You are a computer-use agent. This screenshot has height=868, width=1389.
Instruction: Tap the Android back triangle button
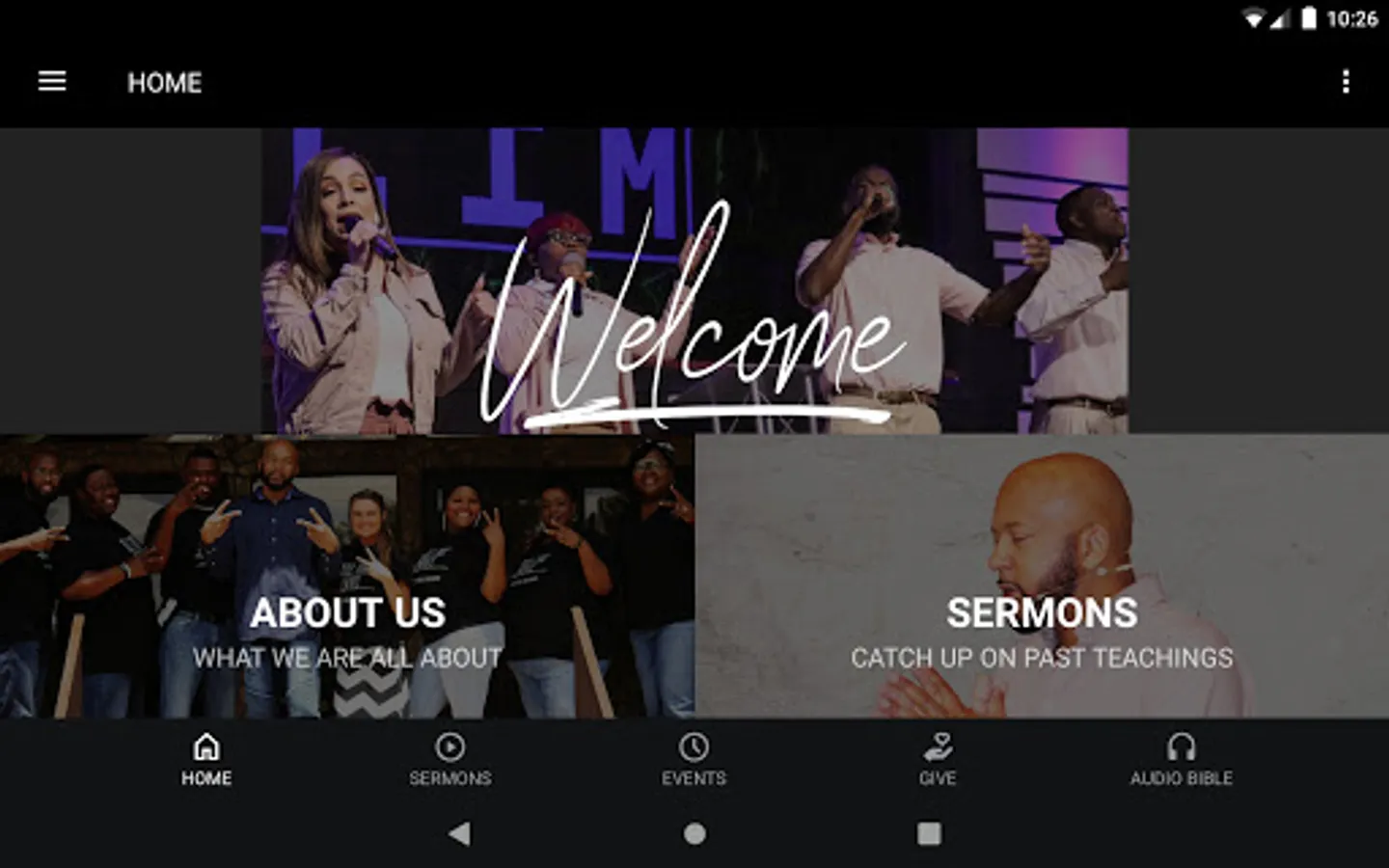tap(460, 833)
